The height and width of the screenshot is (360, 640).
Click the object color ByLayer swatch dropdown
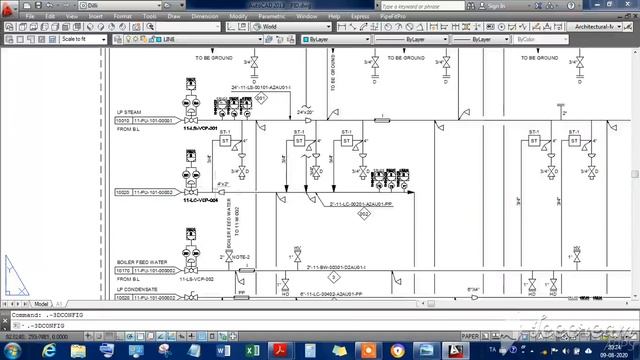pyautogui.click(x=336, y=40)
